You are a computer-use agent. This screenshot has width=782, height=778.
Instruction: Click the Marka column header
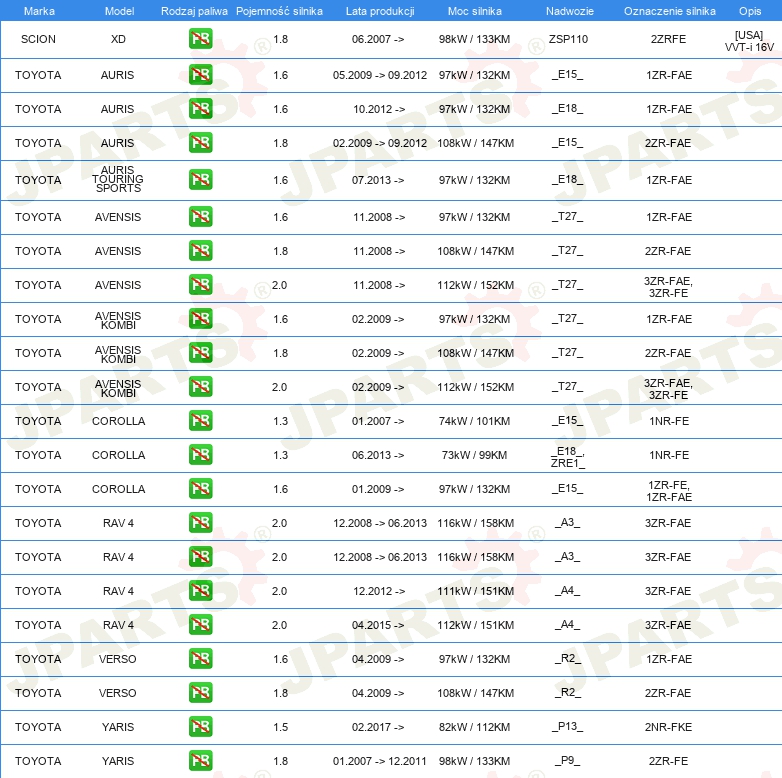point(39,11)
